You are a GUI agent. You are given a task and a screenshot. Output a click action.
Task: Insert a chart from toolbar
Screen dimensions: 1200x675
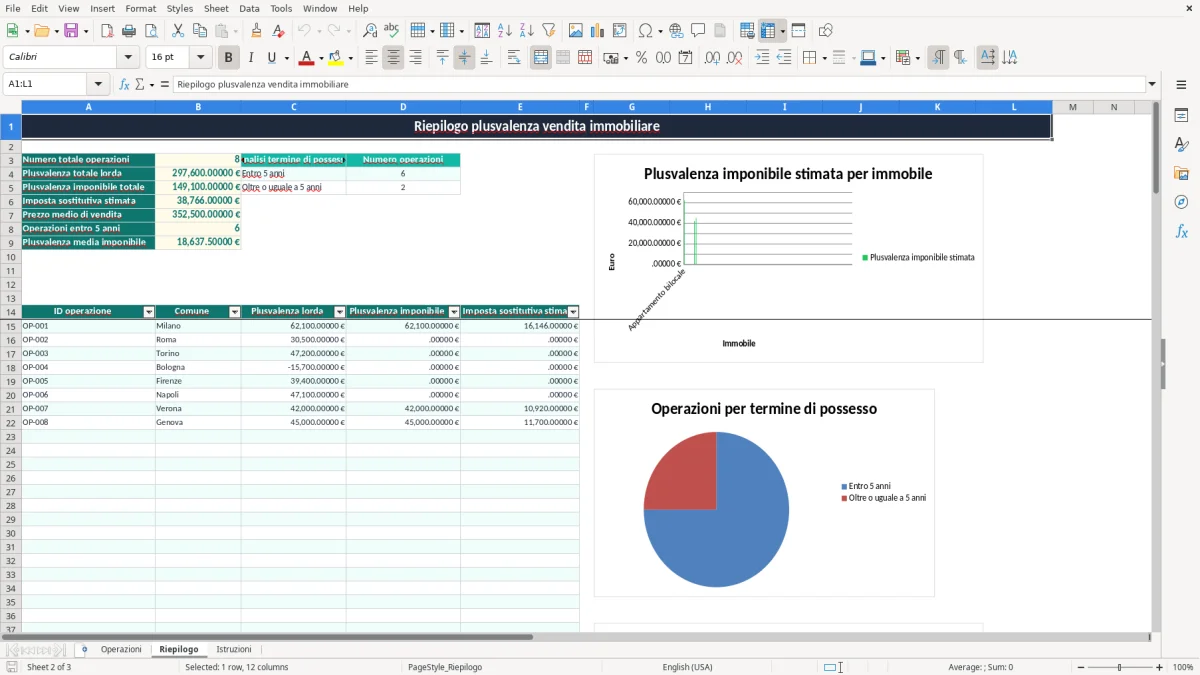(598, 31)
